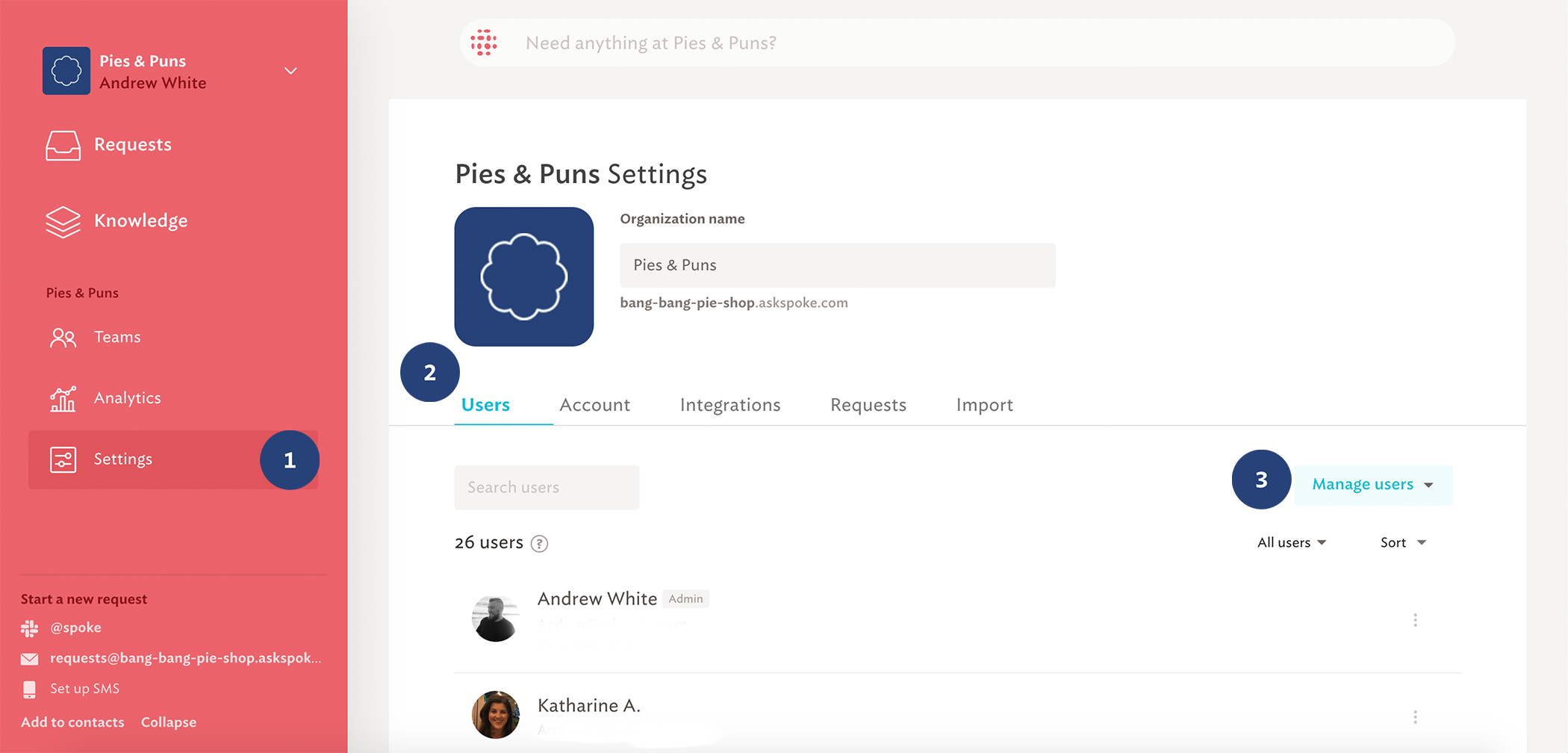
Task: Switch to the Users tab
Action: point(485,405)
